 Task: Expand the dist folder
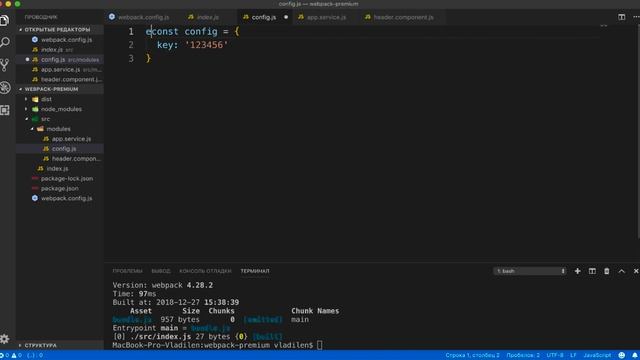pos(60,99)
